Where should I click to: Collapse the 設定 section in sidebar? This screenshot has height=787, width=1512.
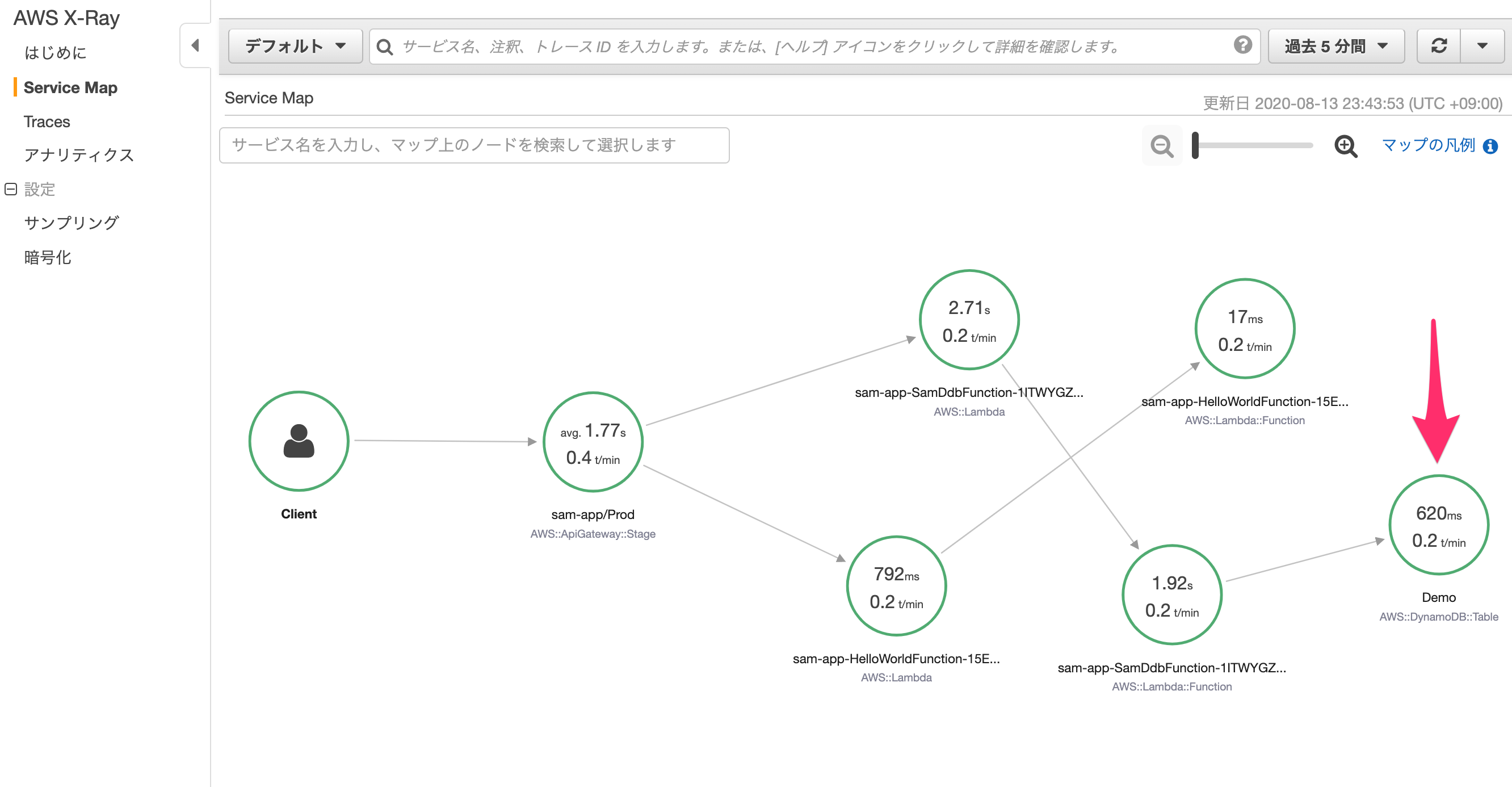(x=11, y=189)
